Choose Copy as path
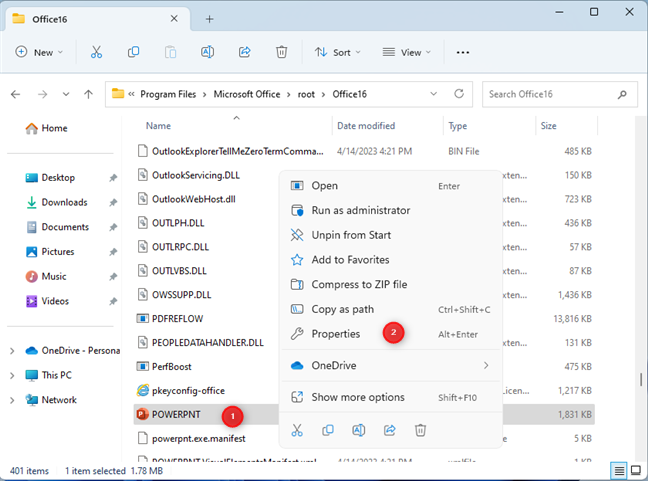The height and width of the screenshot is (481, 648). pyautogui.click(x=391, y=309)
